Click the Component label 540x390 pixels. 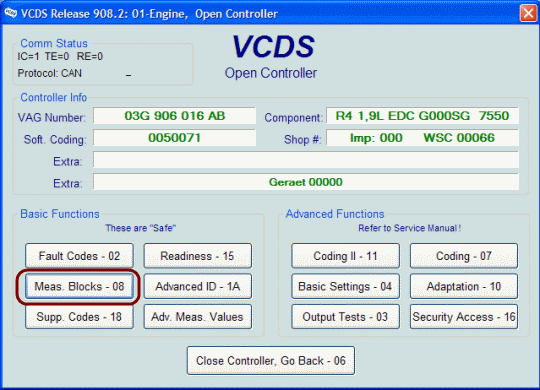(294, 118)
